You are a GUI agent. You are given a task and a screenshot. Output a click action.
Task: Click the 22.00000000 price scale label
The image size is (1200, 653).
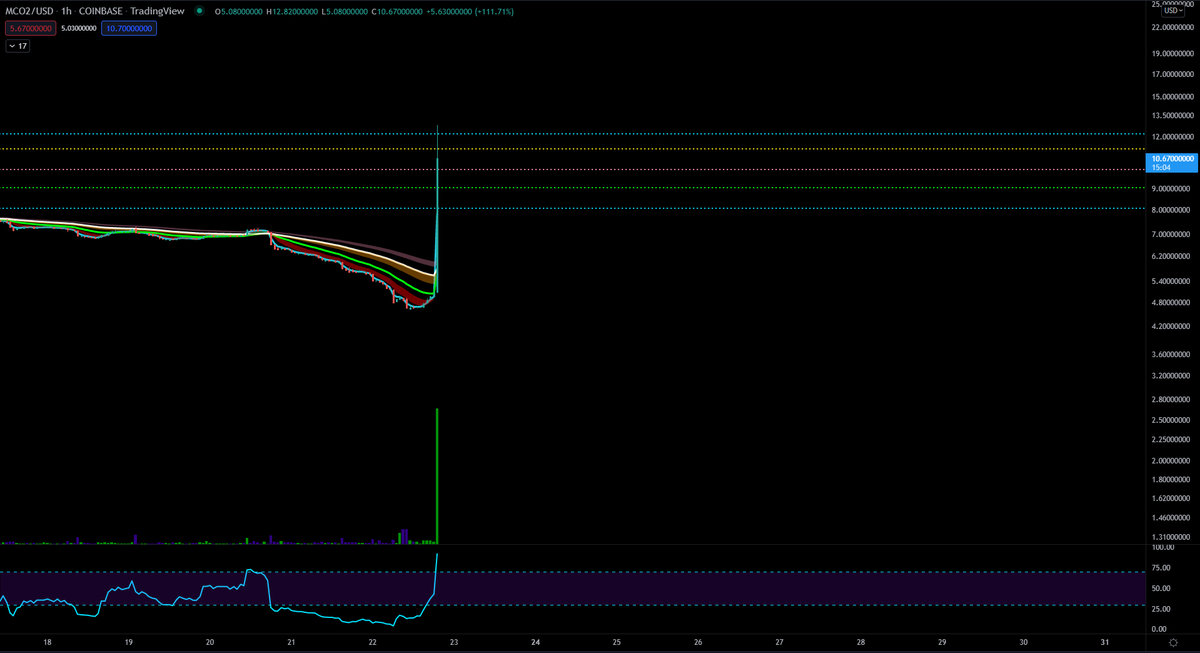point(1172,28)
